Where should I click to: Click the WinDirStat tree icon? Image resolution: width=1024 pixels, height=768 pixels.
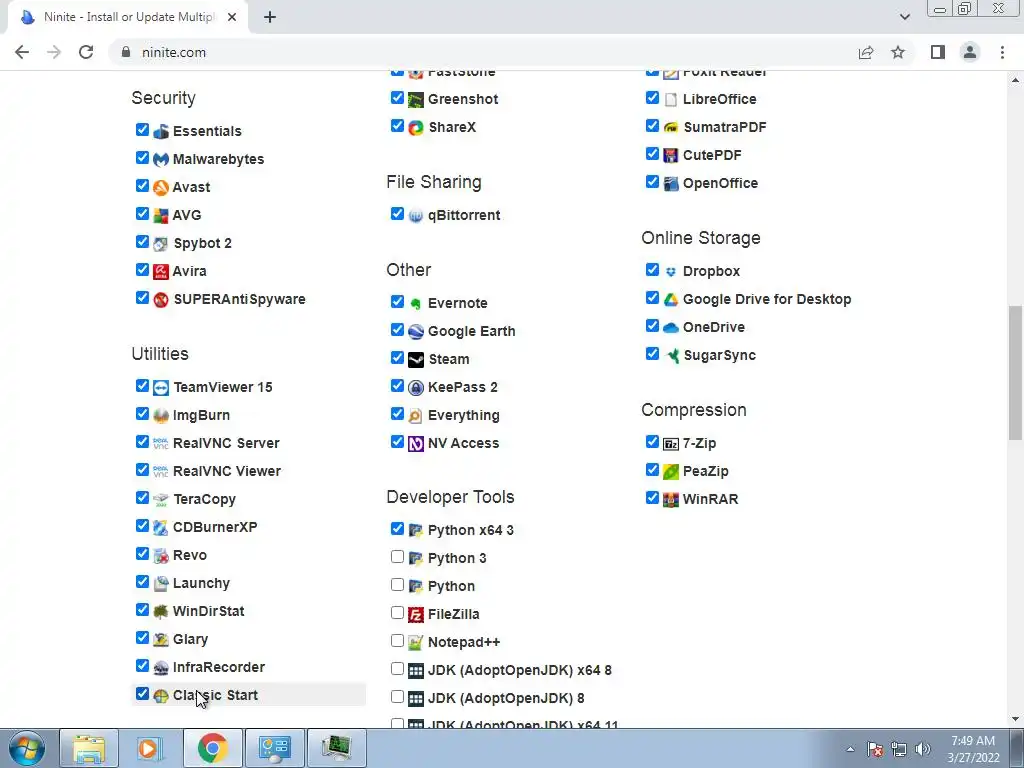161,611
